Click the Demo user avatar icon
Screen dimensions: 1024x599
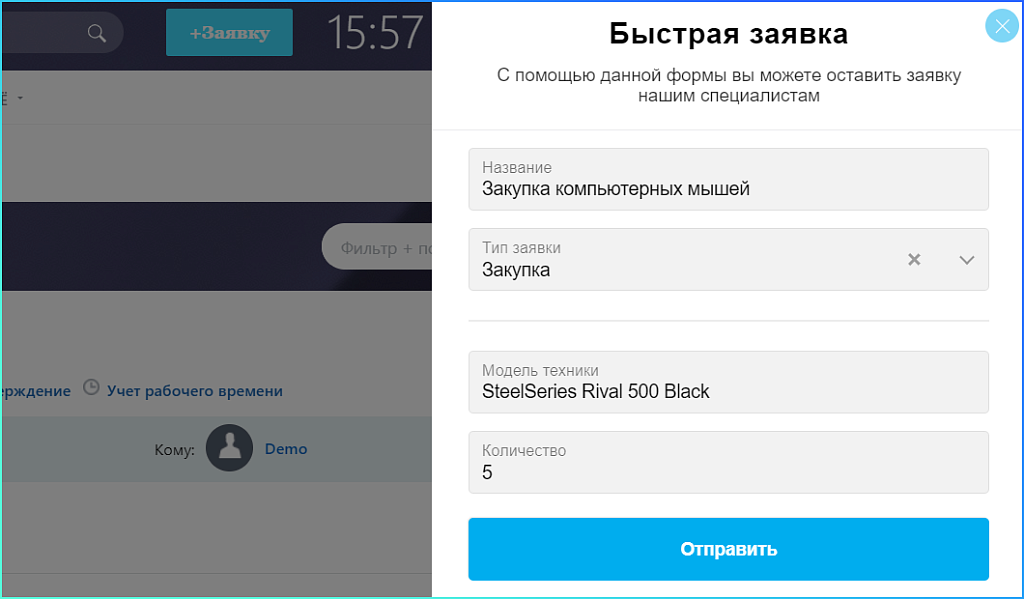(x=229, y=448)
